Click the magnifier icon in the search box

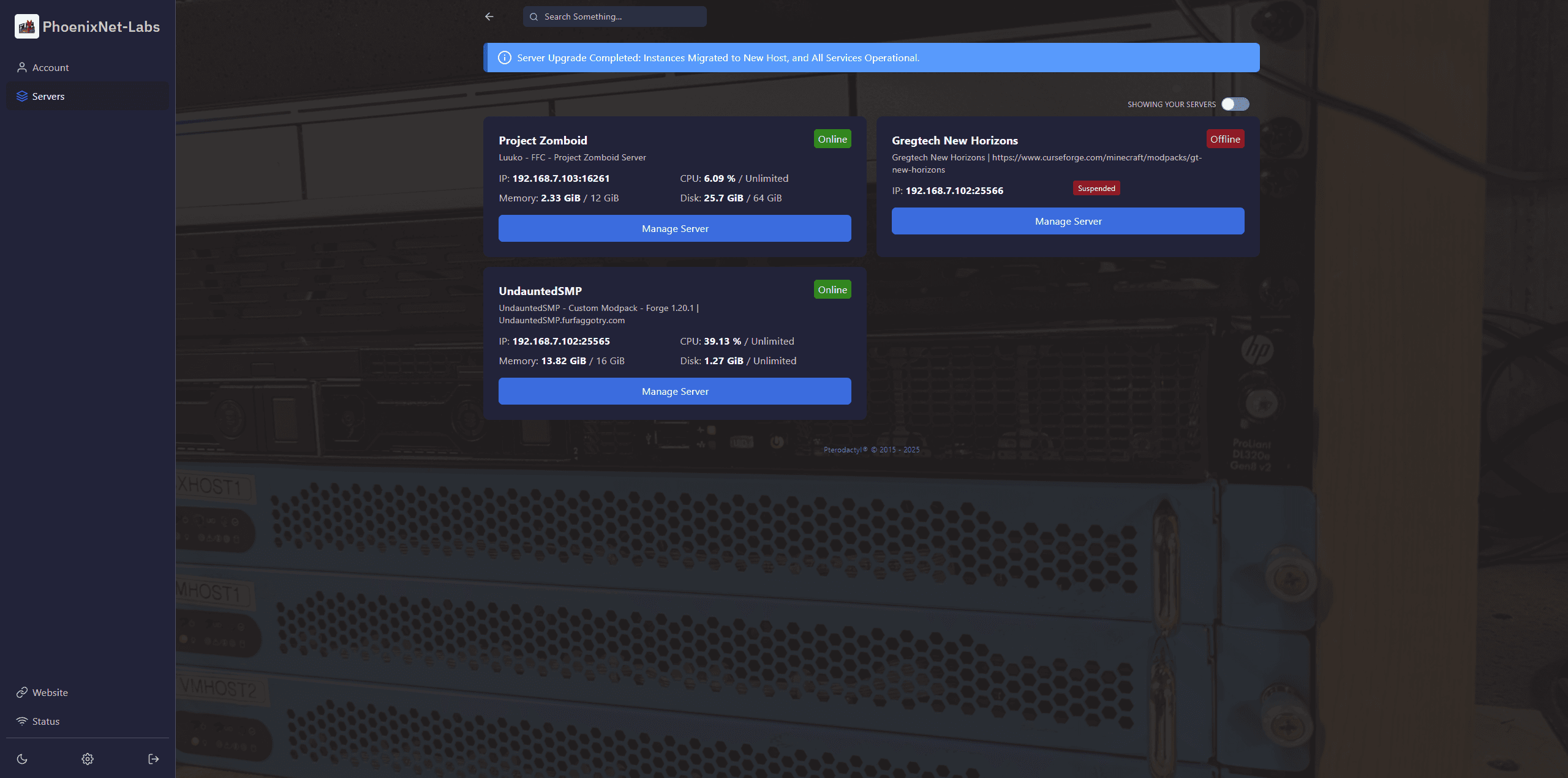533,17
